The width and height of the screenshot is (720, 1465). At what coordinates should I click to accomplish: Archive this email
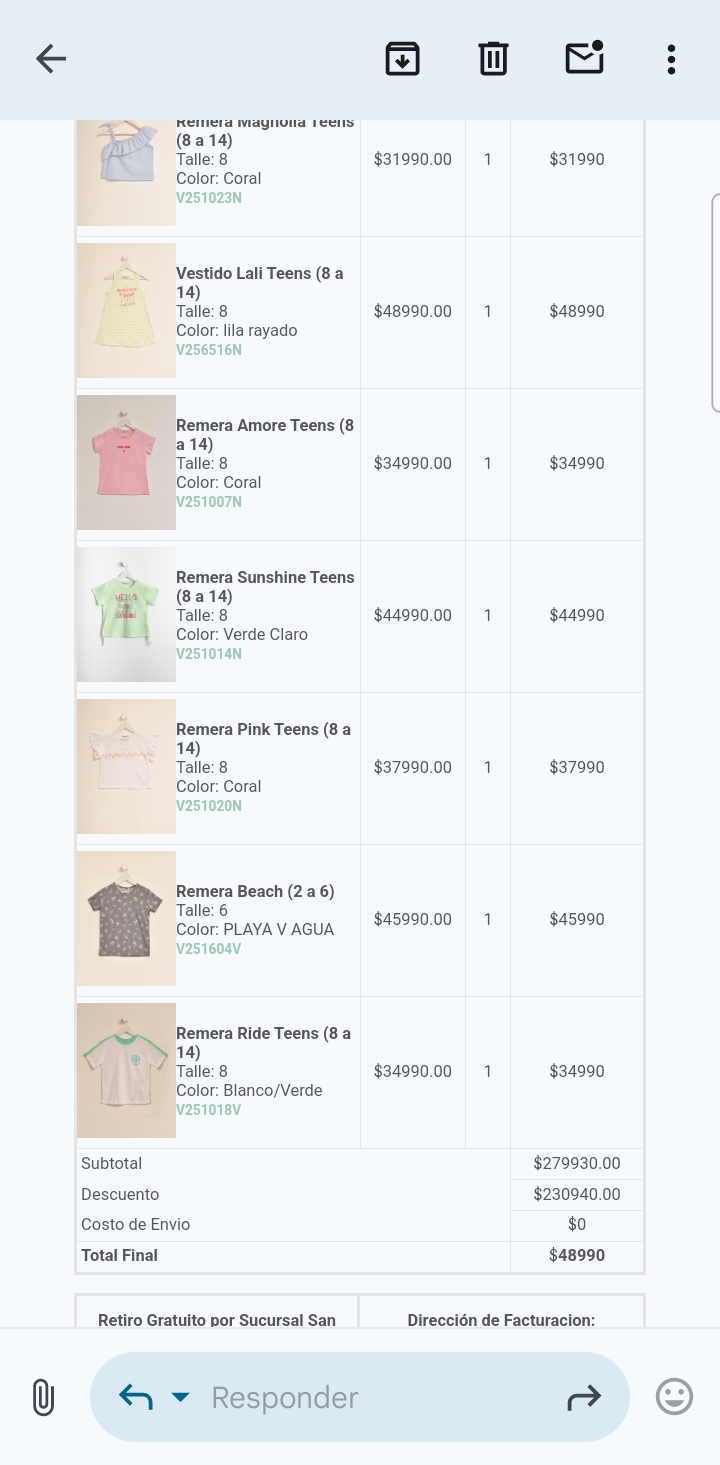[x=402, y=59]
